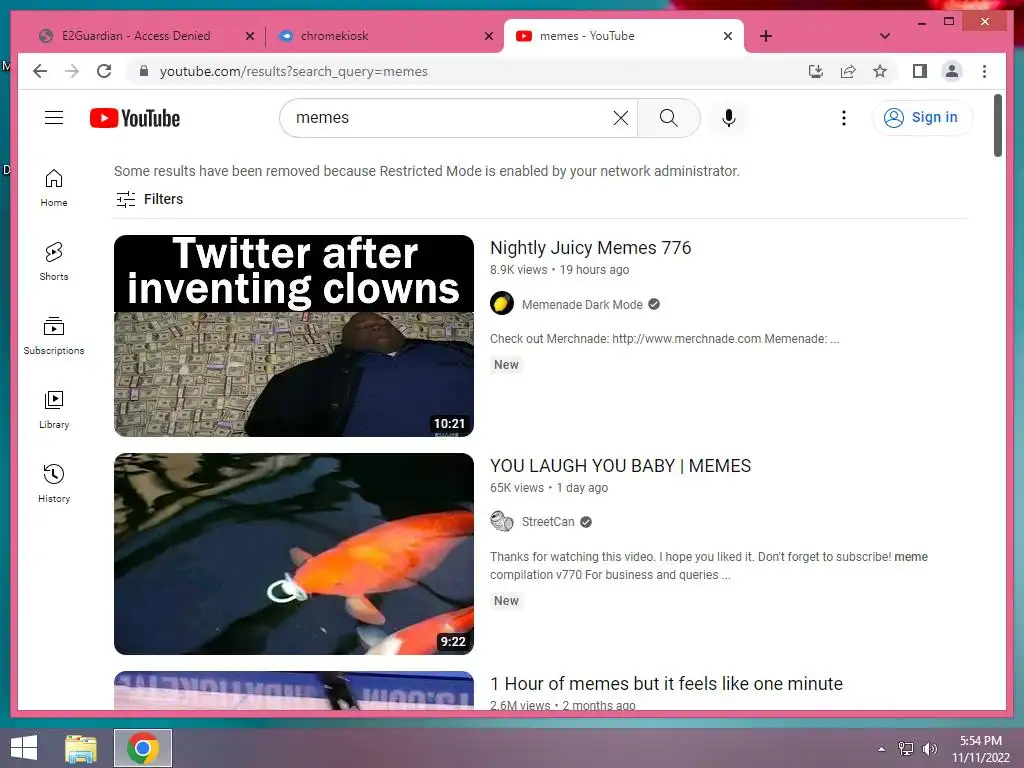Open History in the sidebar
Screen dimensions: 1024x768
(x=54, y=484)
